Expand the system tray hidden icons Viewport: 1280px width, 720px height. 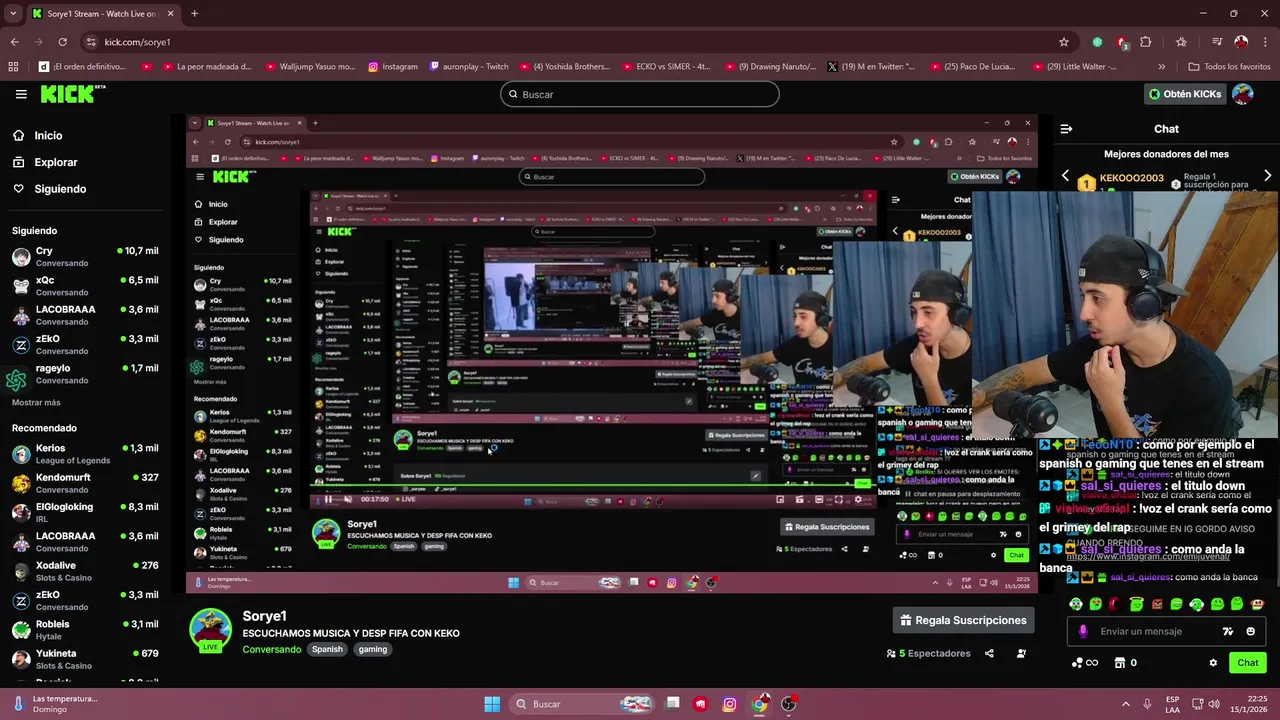(x=1126, y=704)
